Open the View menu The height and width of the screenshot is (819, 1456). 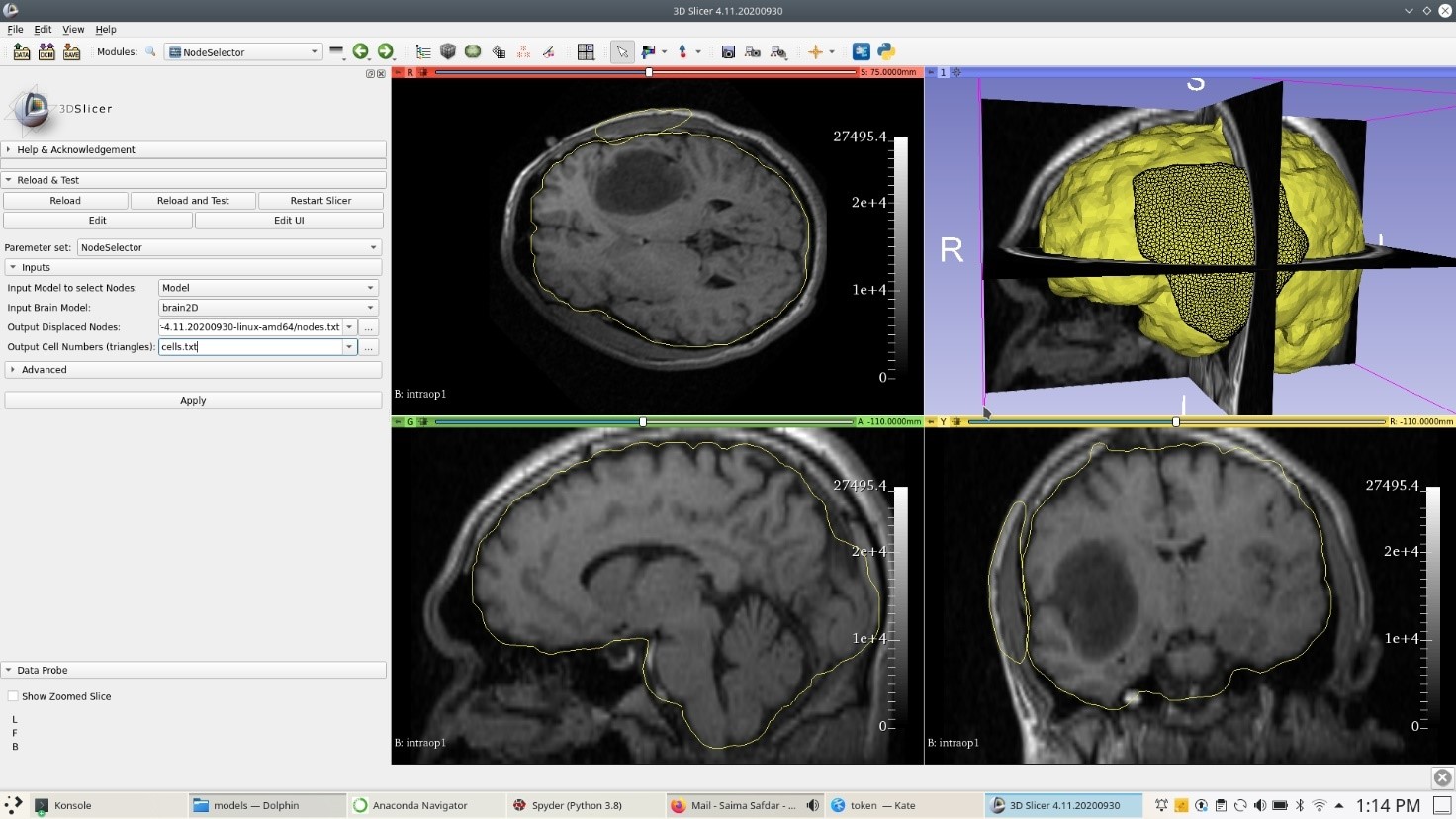tap(73, 29)
